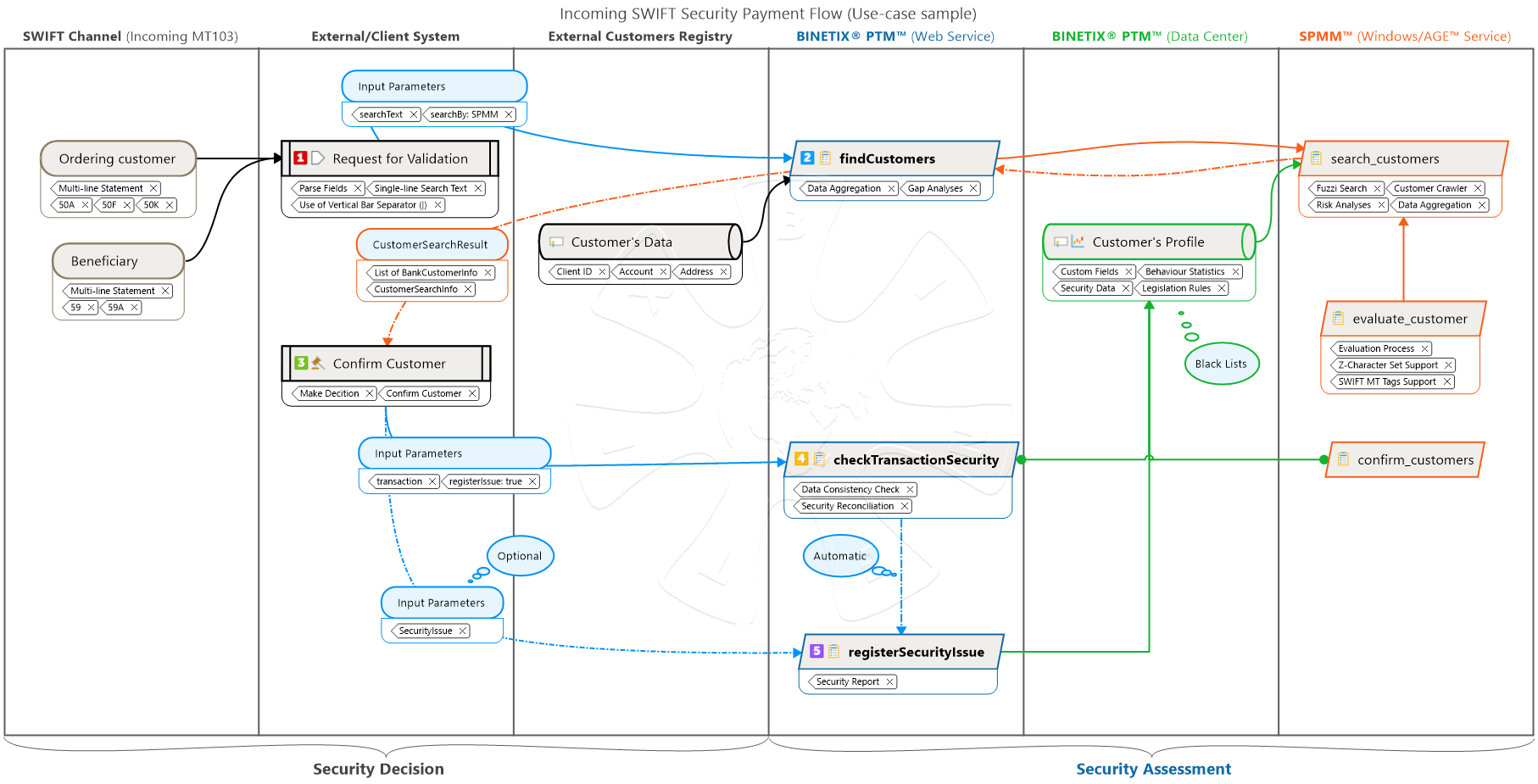This screenshot has width=1538, height=784.
Task: Click the SWIFT Channel column header
Action: point(131,36)
